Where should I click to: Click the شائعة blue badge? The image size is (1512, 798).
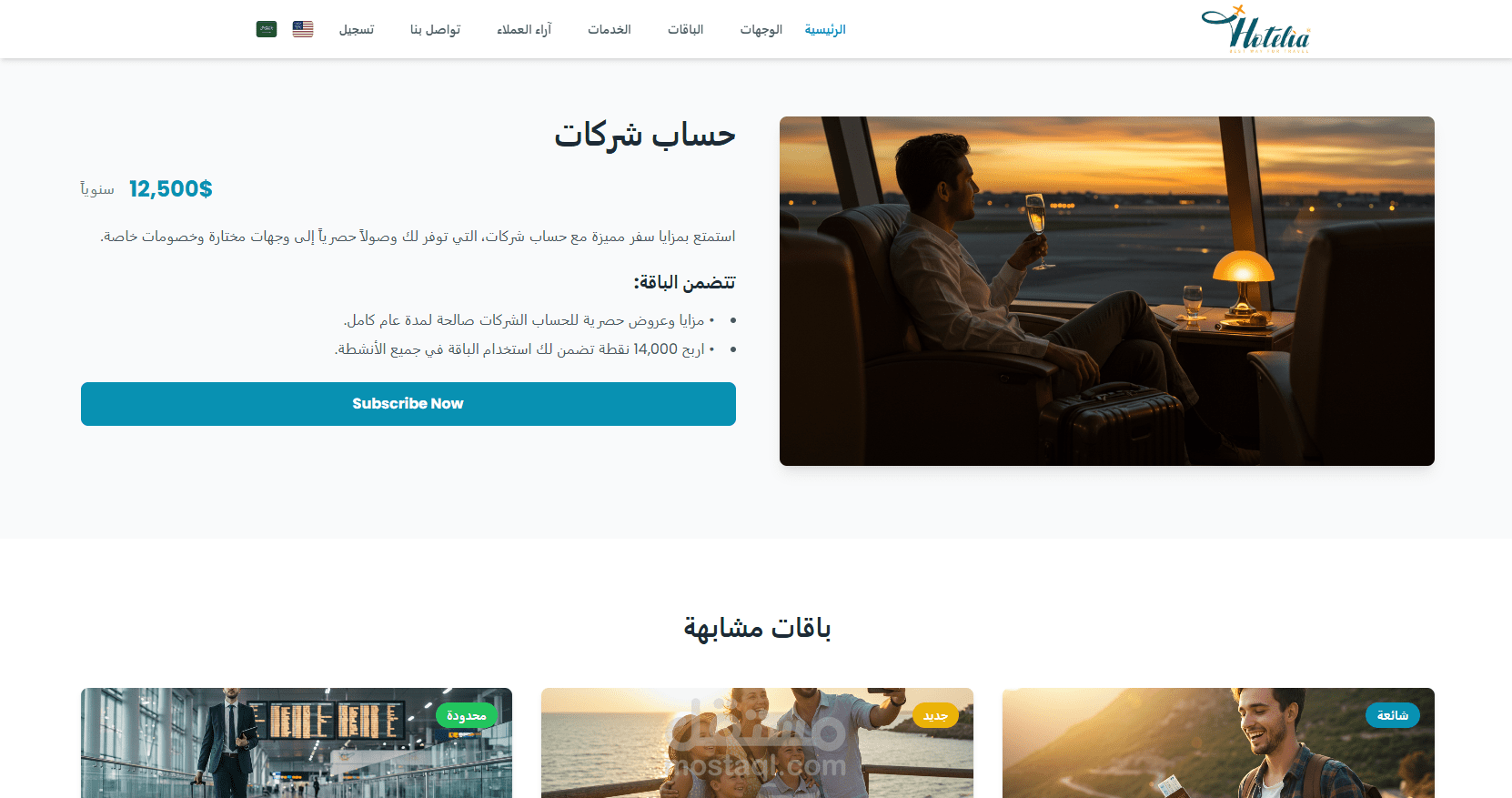point(1393,715)
